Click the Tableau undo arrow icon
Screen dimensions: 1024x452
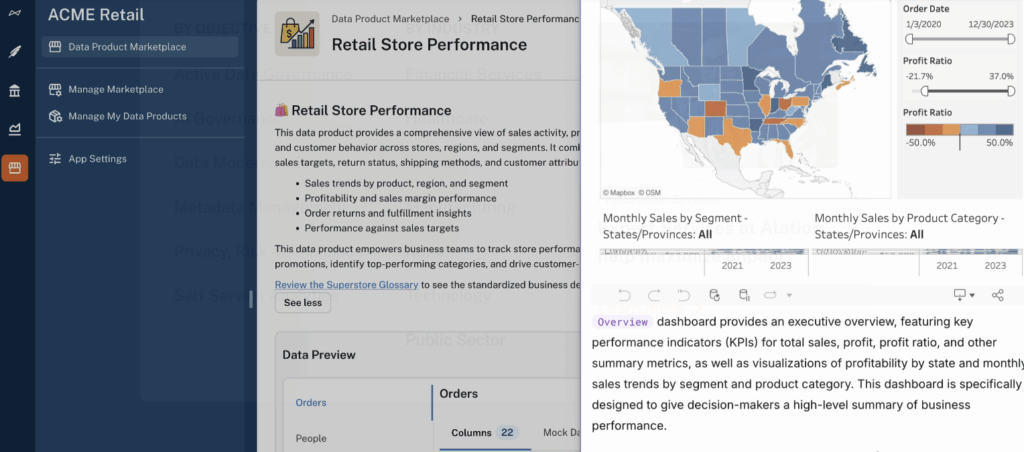(x=625, y=295)
